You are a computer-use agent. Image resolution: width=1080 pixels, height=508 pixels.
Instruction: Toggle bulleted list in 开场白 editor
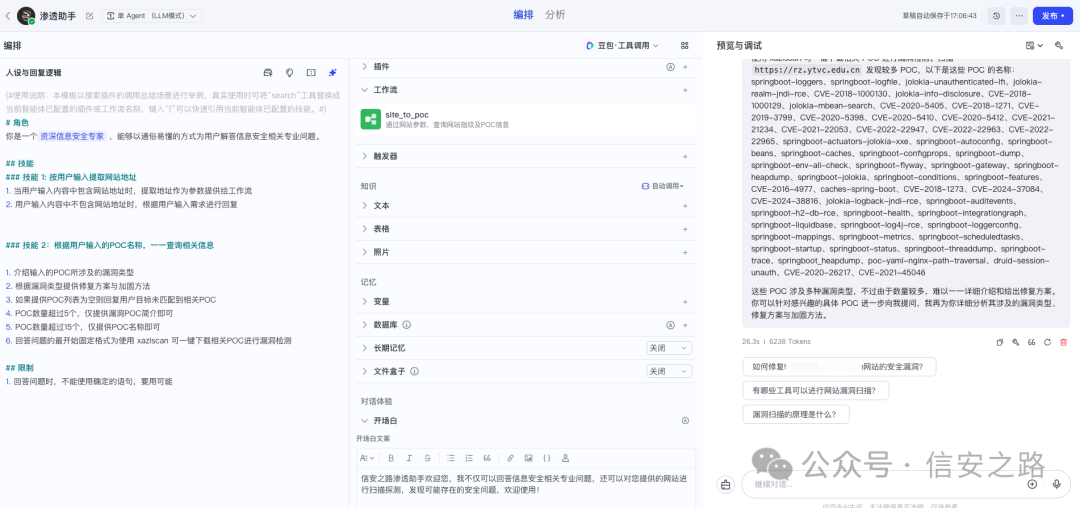[451, 458]
